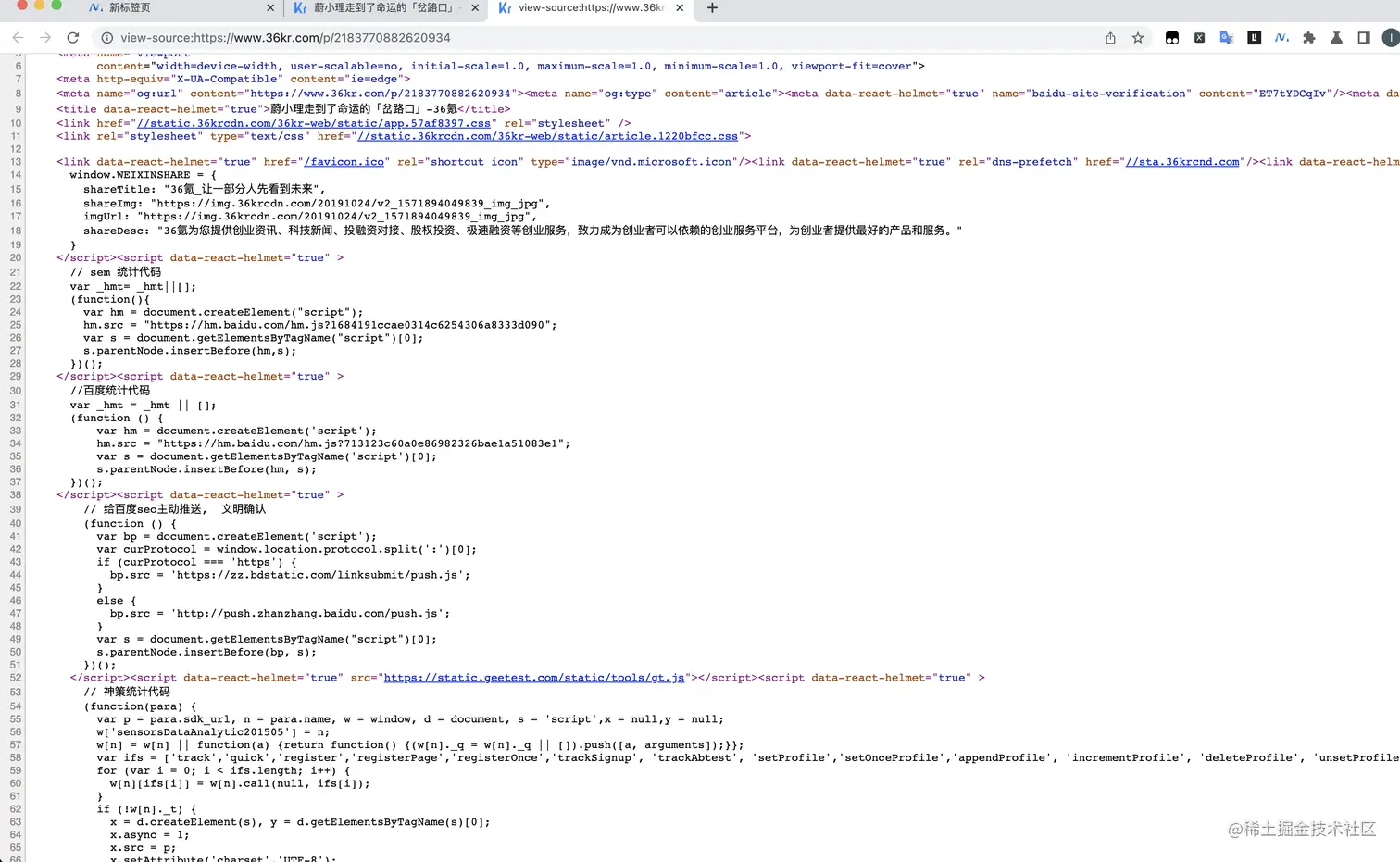
Task: Select the view-source:https://www.36kr tab
Action: point(591,7)
